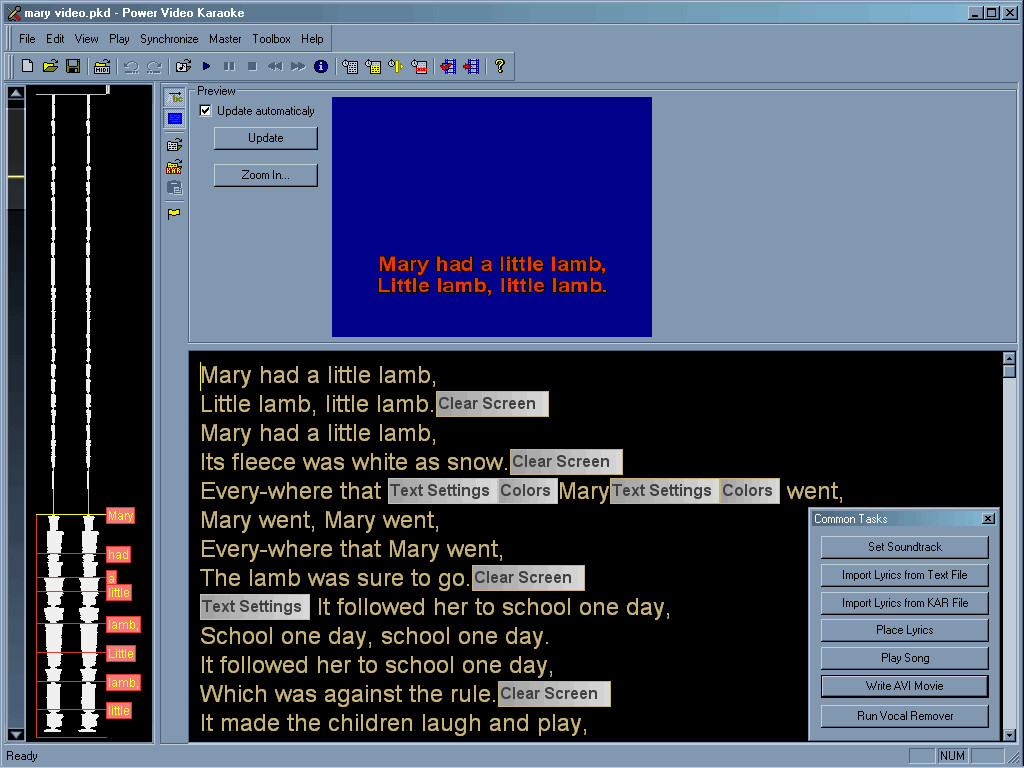Click the lyric line 'Mary went, Mary went,'
The width and height of the screenshot is (1024, 768).
(320, 520)
